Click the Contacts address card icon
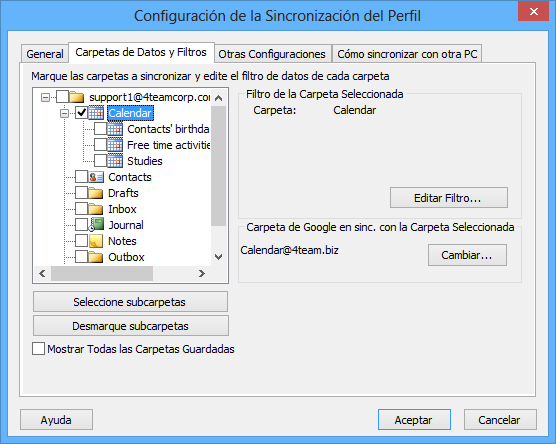Image resolution: width=556 pixels, height=444 pixels. (96, 177)
